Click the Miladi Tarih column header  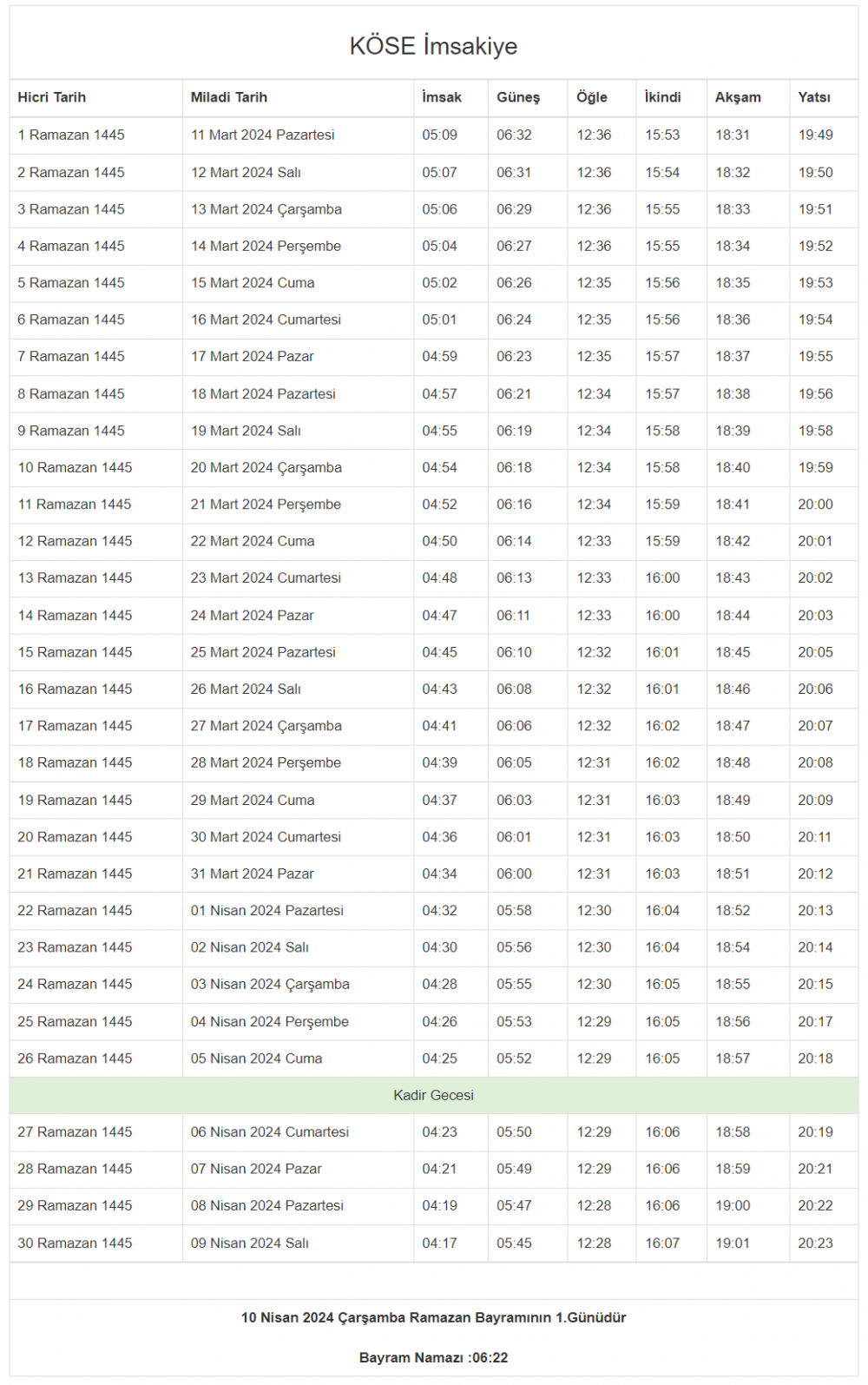click(x=229, y=97)
